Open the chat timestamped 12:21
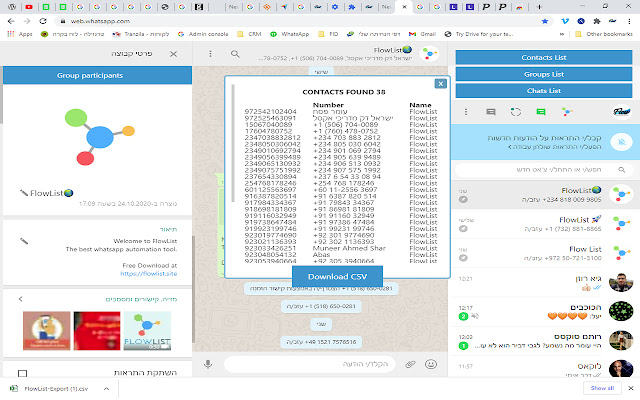 click(546, 283)
